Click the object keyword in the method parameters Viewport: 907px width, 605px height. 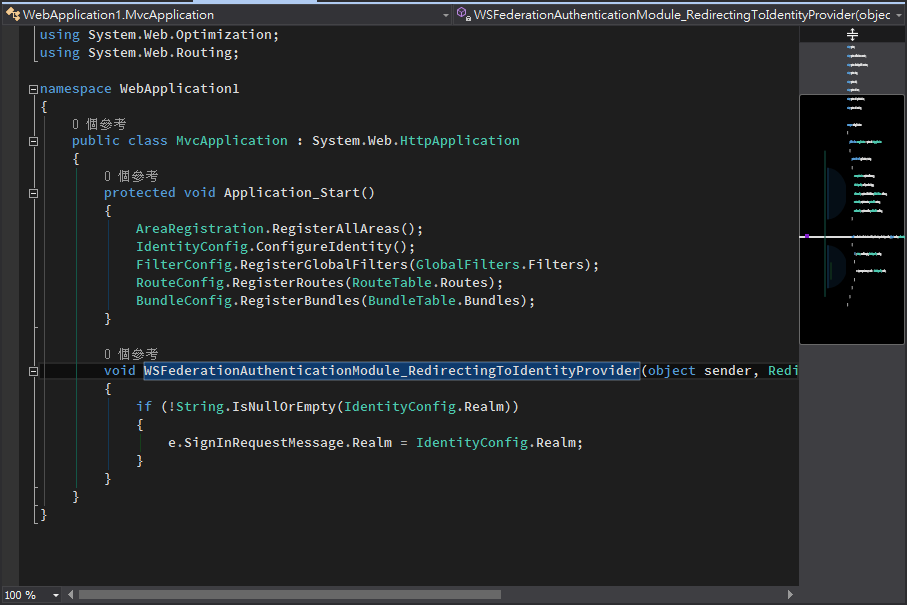671,371
